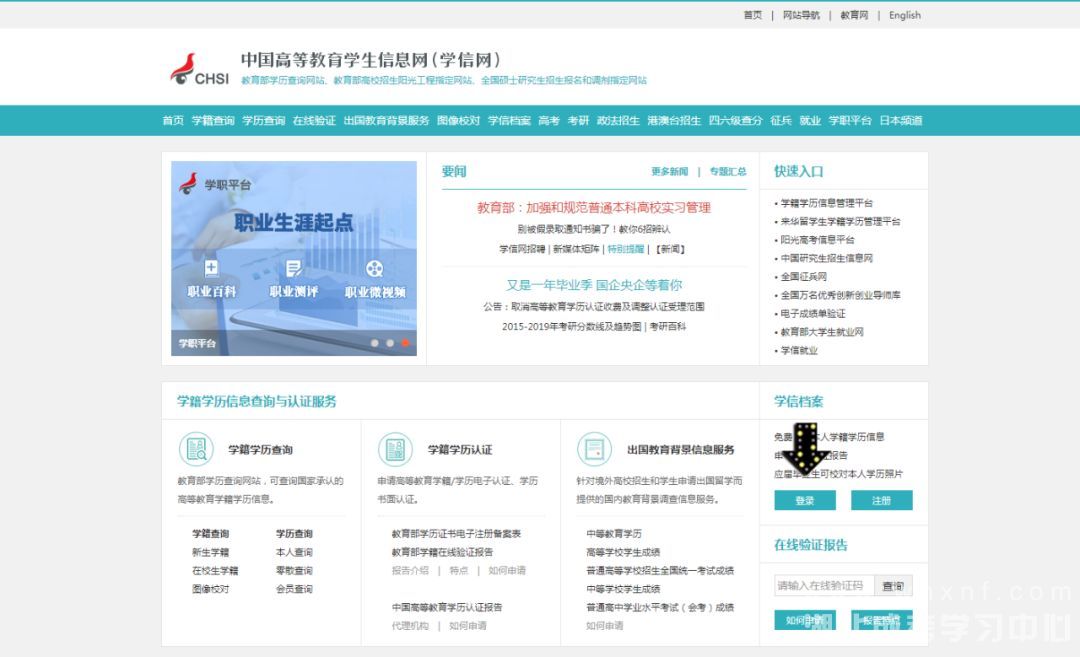The image size is (1080, 657).
Task: Open the 全国征兵网 quick link
Action: [x=806, y=275]
